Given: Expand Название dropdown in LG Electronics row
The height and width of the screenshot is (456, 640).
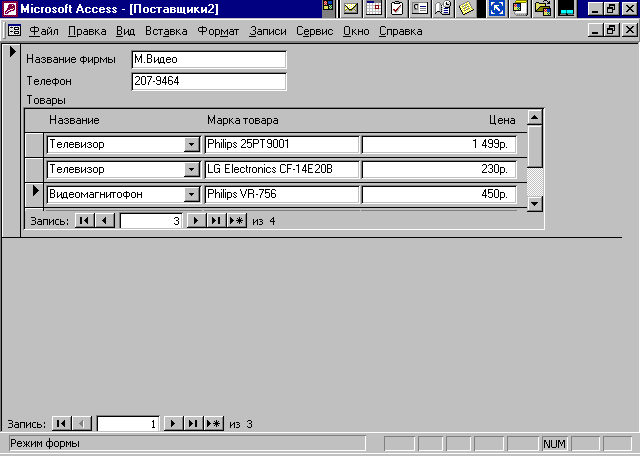Looking at the screenshot, I should 191,169.
